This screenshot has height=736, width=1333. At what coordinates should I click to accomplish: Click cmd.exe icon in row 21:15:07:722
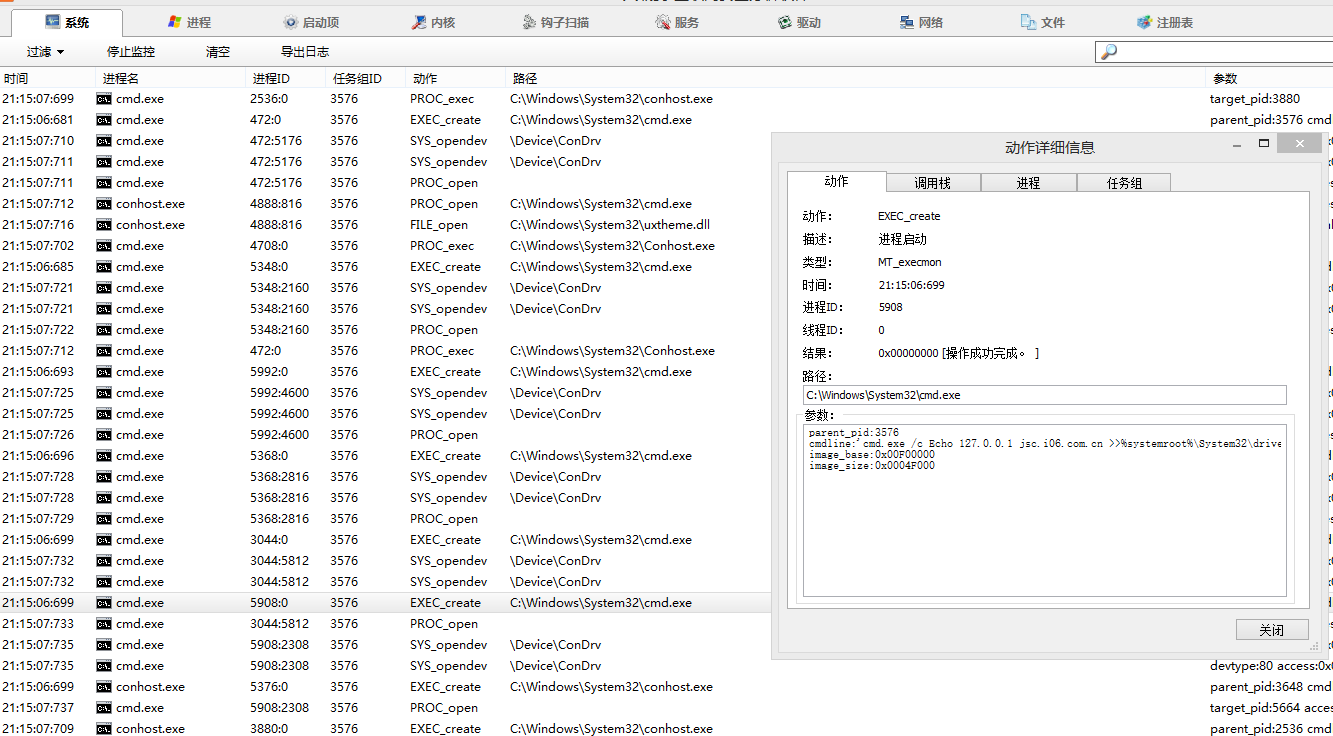(103, 330)
